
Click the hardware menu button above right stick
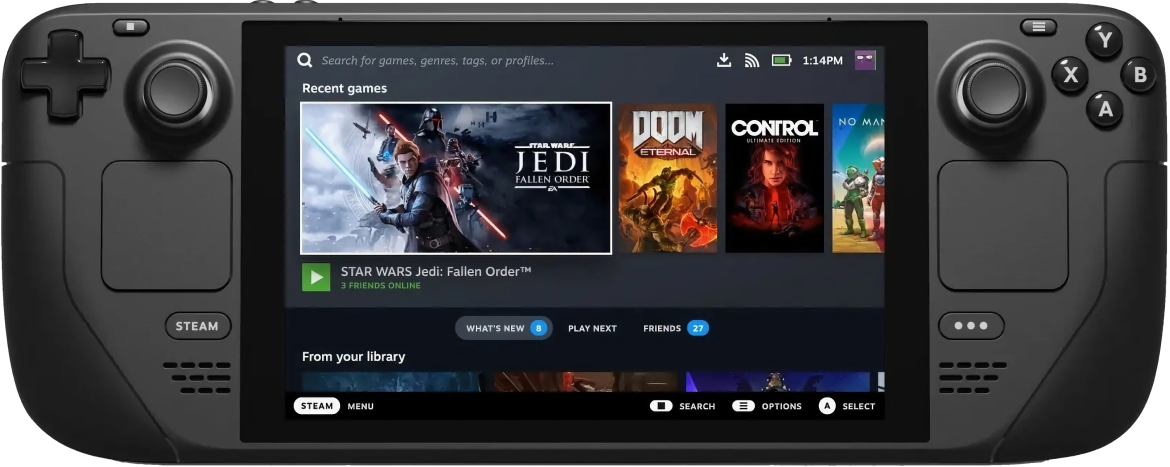[1039, 27]
